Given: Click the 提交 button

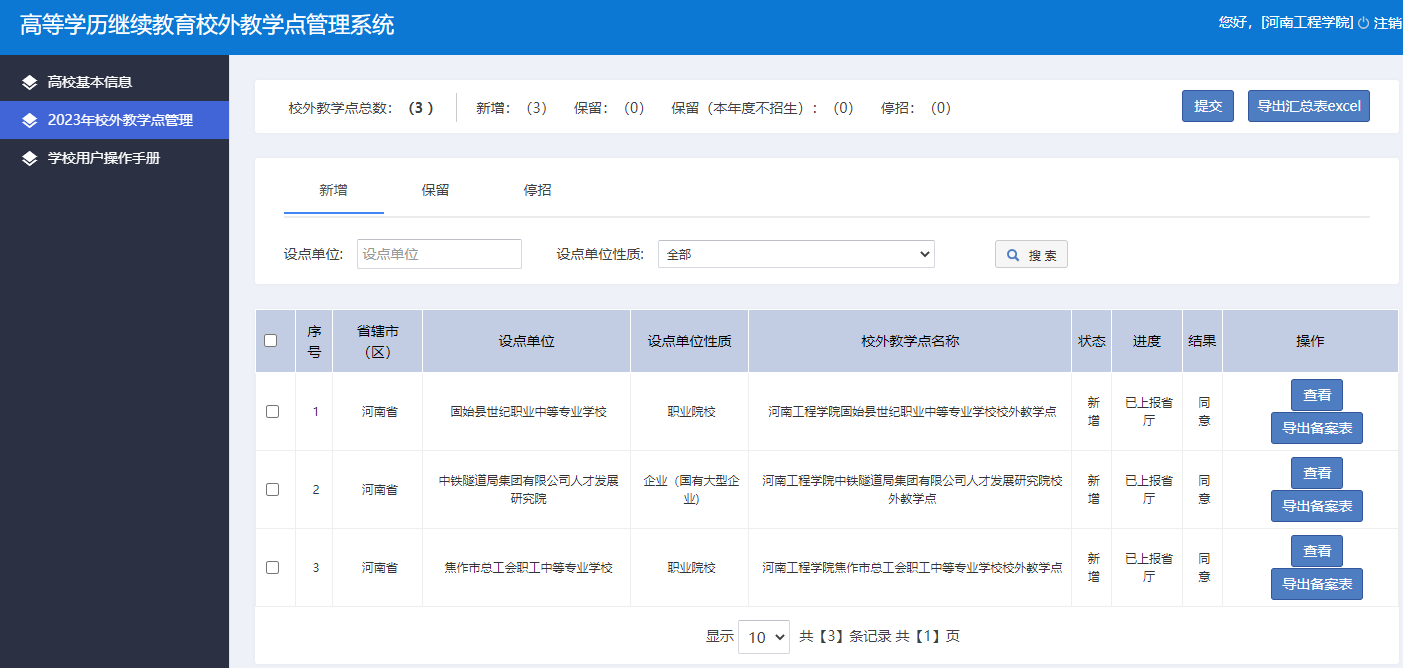Looking at the screenshot, I should [x=1207, y=106].
